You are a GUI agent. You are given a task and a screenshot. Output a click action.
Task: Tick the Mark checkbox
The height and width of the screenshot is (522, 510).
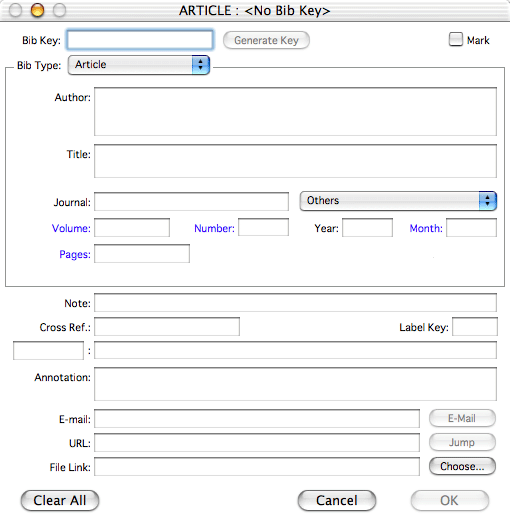tap(456, 39)
